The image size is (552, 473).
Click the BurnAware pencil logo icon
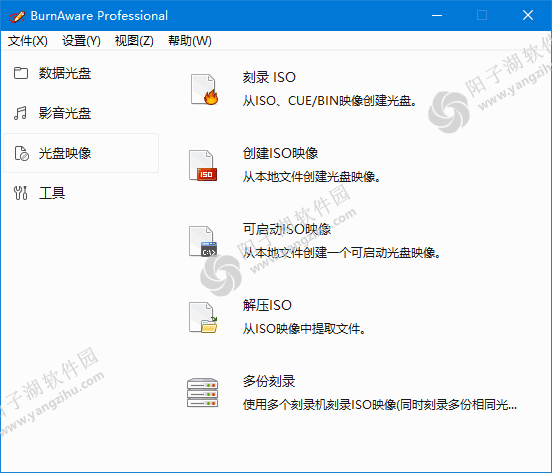[17, 16]
